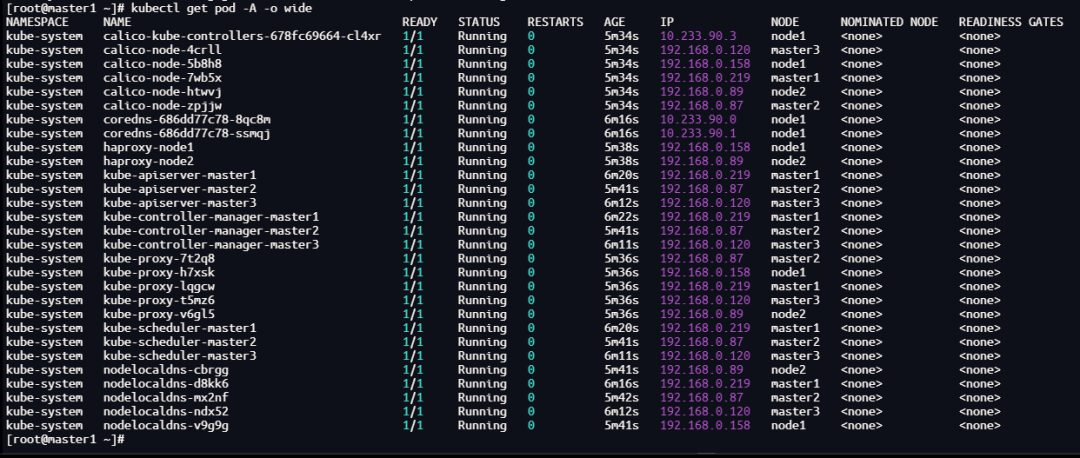Click IP 192.168.0.89 in calico-node-htwvj row

tap(701, 92)
